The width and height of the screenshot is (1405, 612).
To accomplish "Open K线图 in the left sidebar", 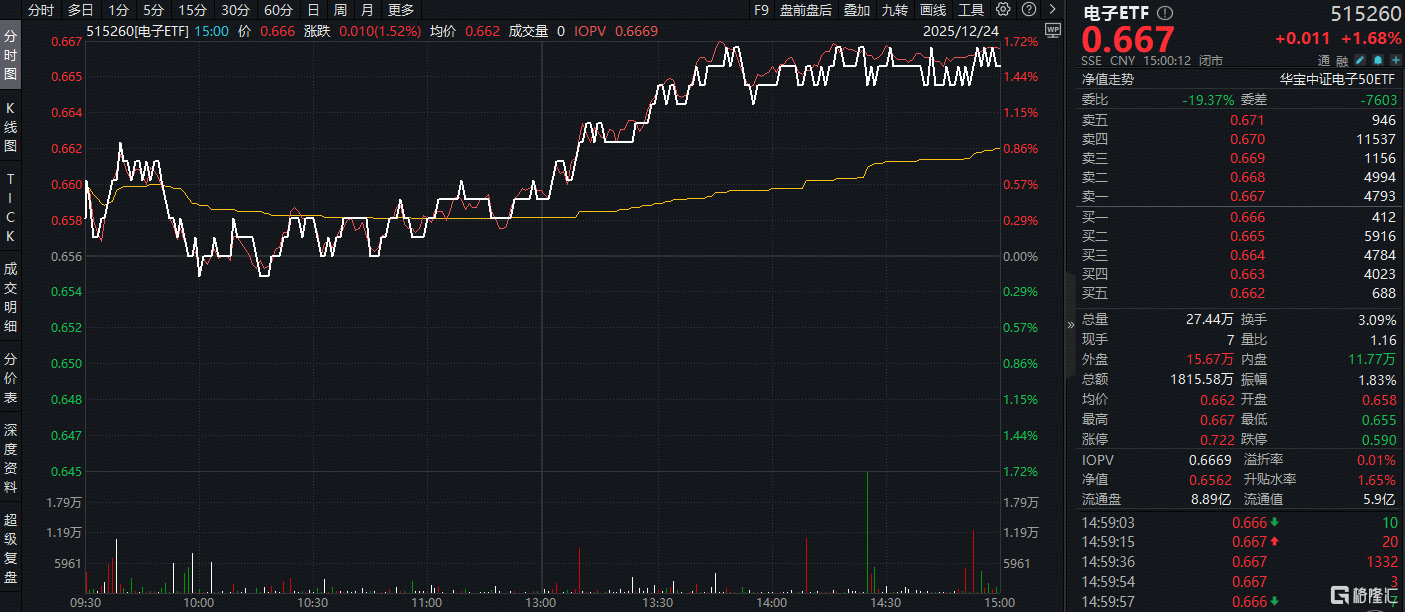I will 11,126.
